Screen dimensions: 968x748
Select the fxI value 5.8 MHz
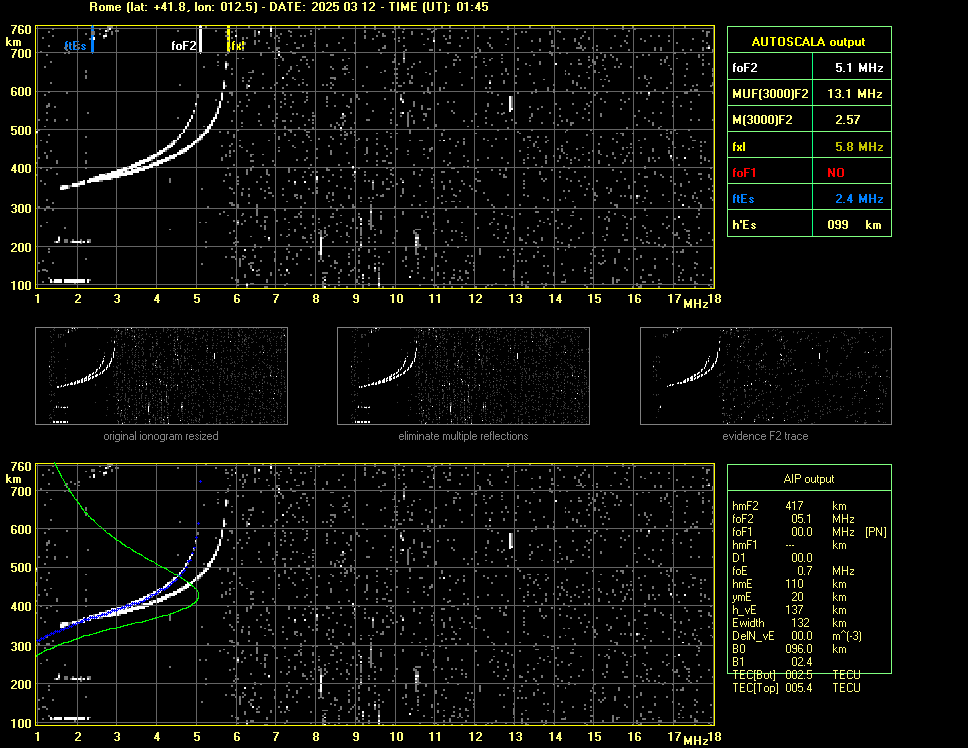pyautogui.click(x=859, y=147)
